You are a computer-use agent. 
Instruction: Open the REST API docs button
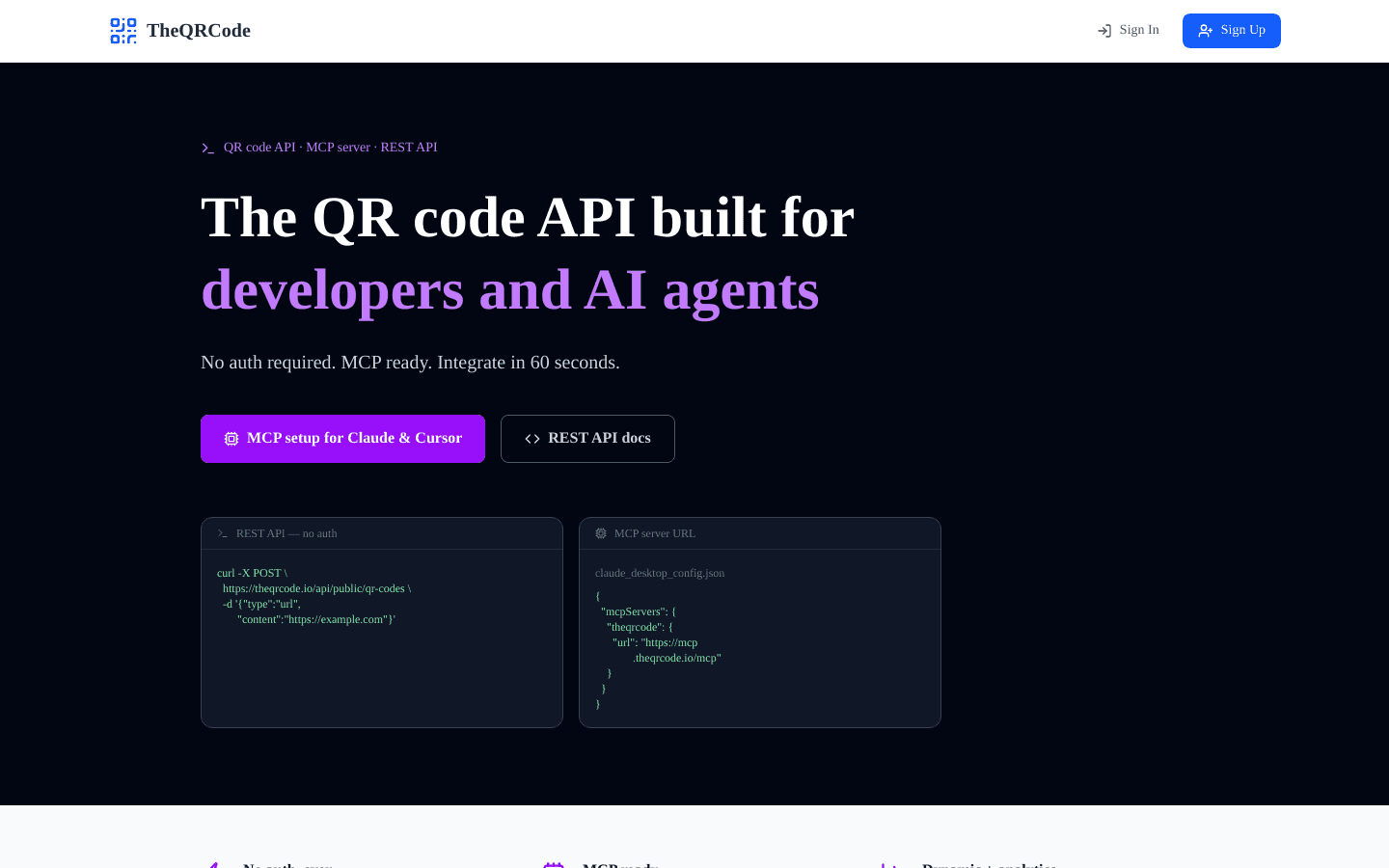pyautogui.click(x=587, y=439)
